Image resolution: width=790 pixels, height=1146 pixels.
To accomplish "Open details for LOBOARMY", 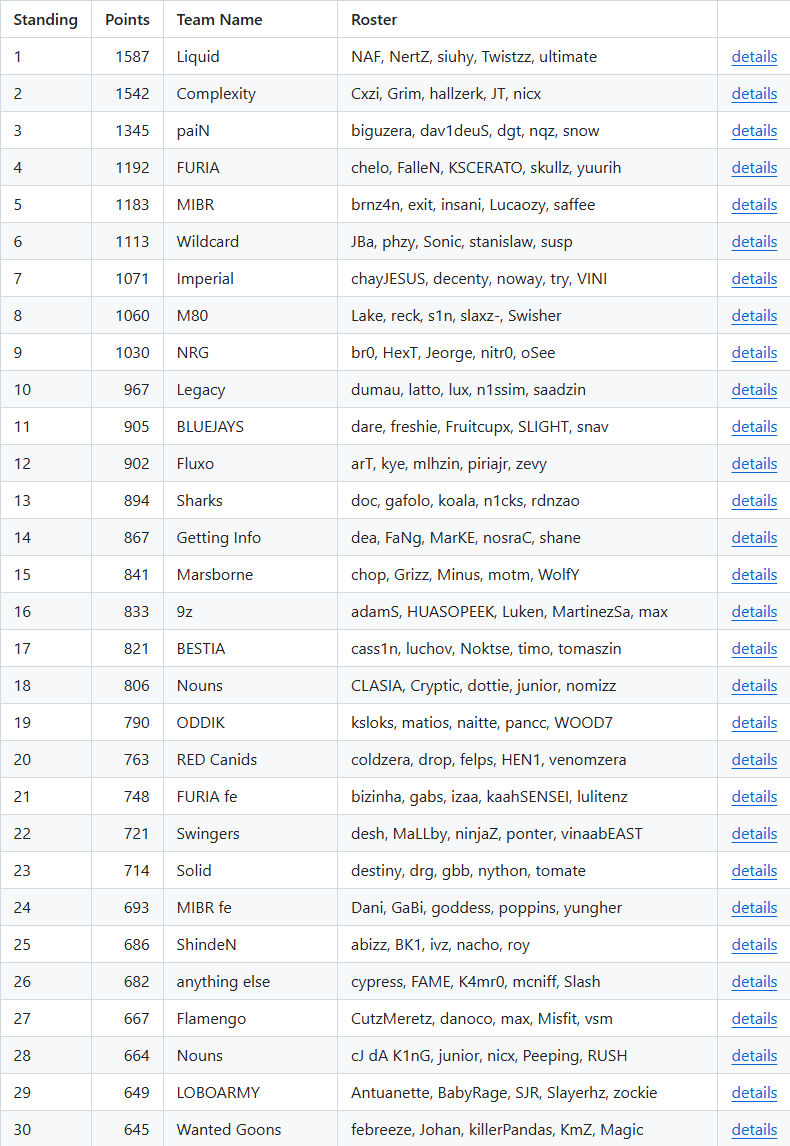I will pyautogui.click(x=754, y=1093).
